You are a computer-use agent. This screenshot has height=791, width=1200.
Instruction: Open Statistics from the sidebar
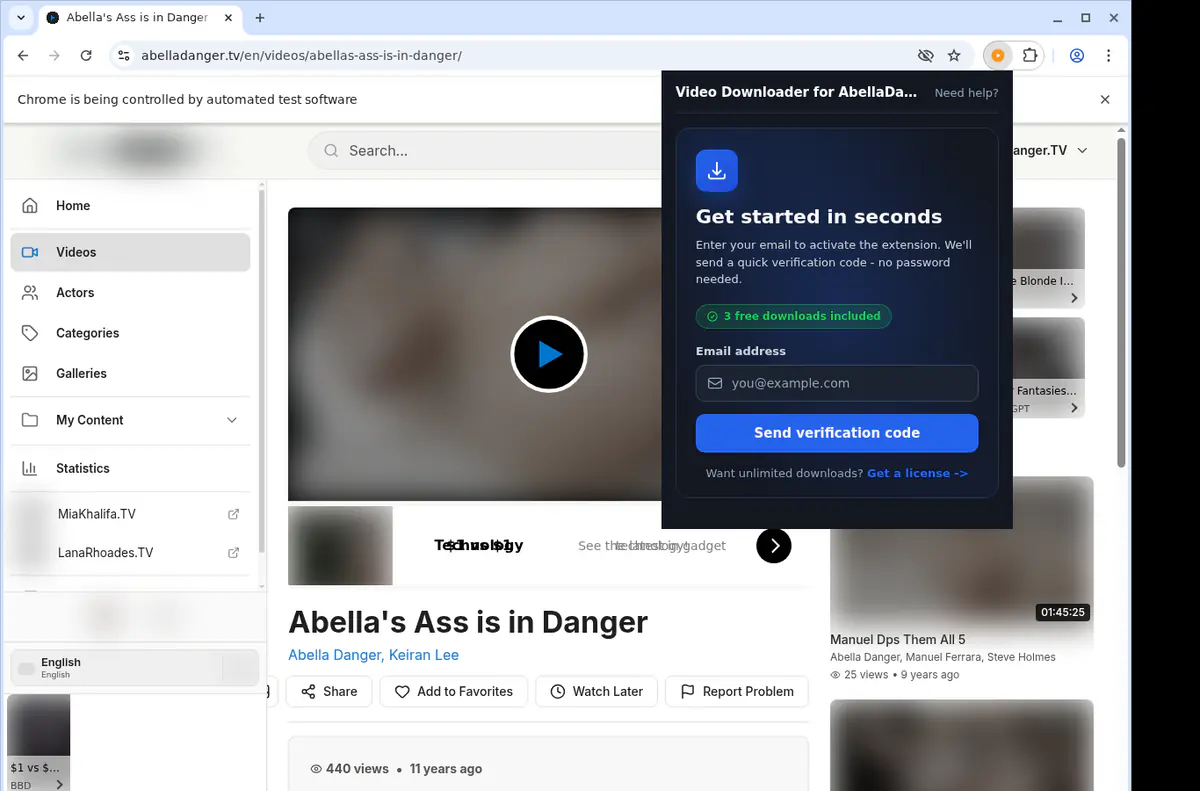click(x=130, y=468)
